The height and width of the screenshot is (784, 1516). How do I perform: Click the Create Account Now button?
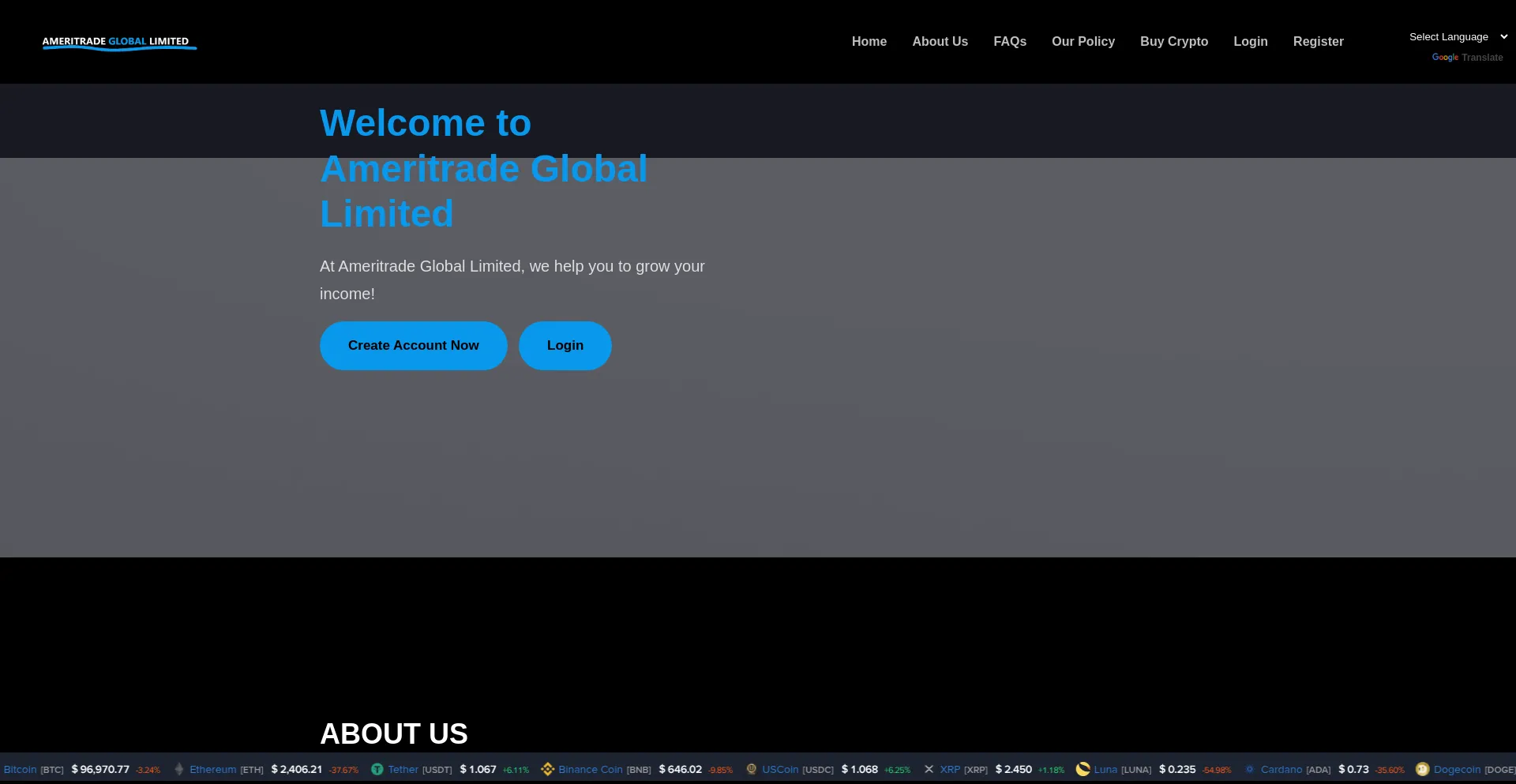(413, 345)
